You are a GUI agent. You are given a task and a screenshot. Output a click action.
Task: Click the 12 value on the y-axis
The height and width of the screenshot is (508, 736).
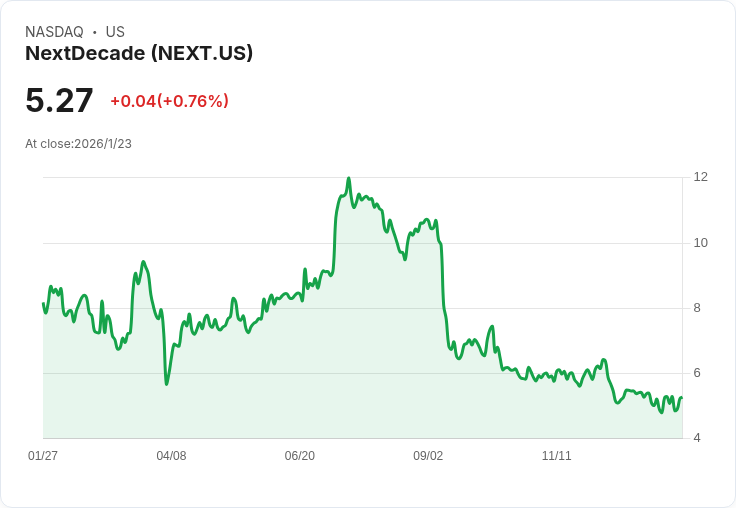pyautogui.click(x=700, y=177)
